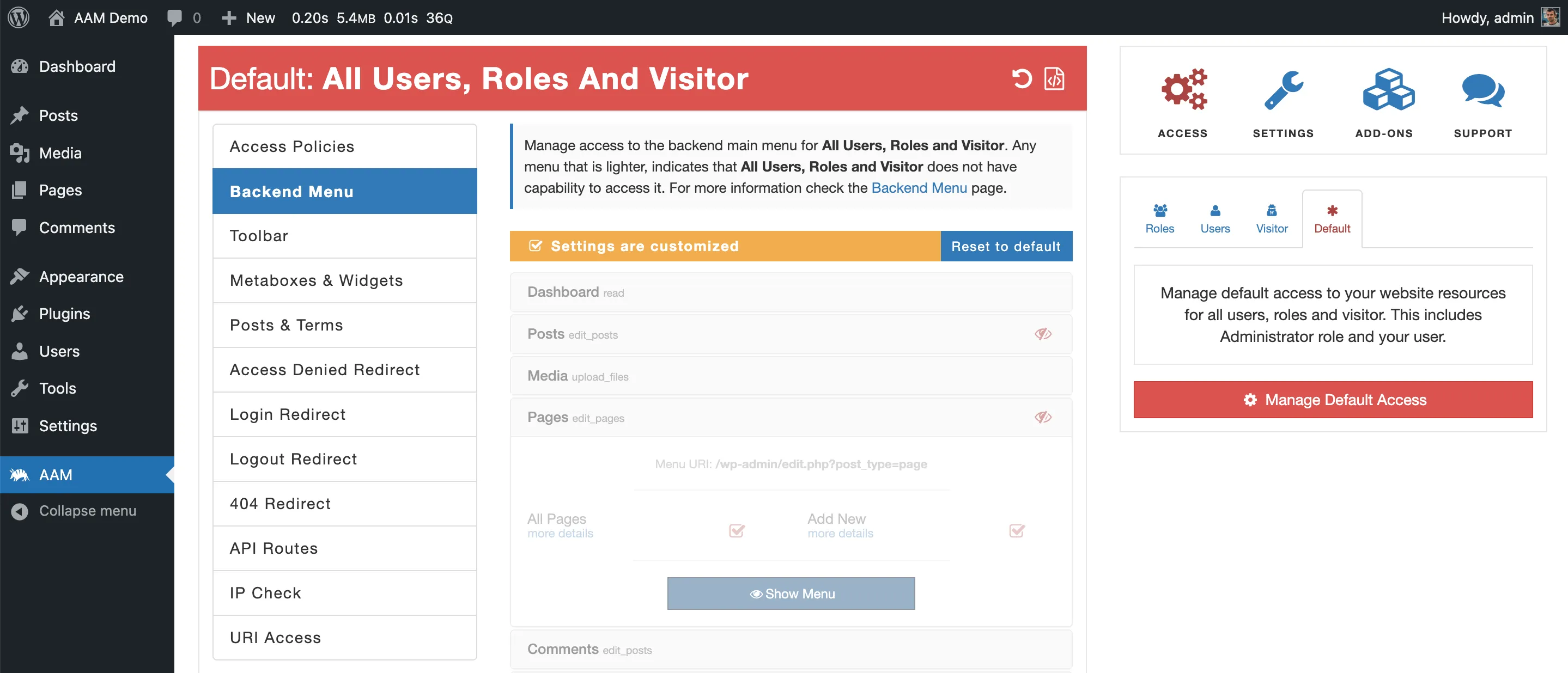The image size is (1568, 673).
Task: Open the Backend Menu documentation link
Action: [919, 187]
